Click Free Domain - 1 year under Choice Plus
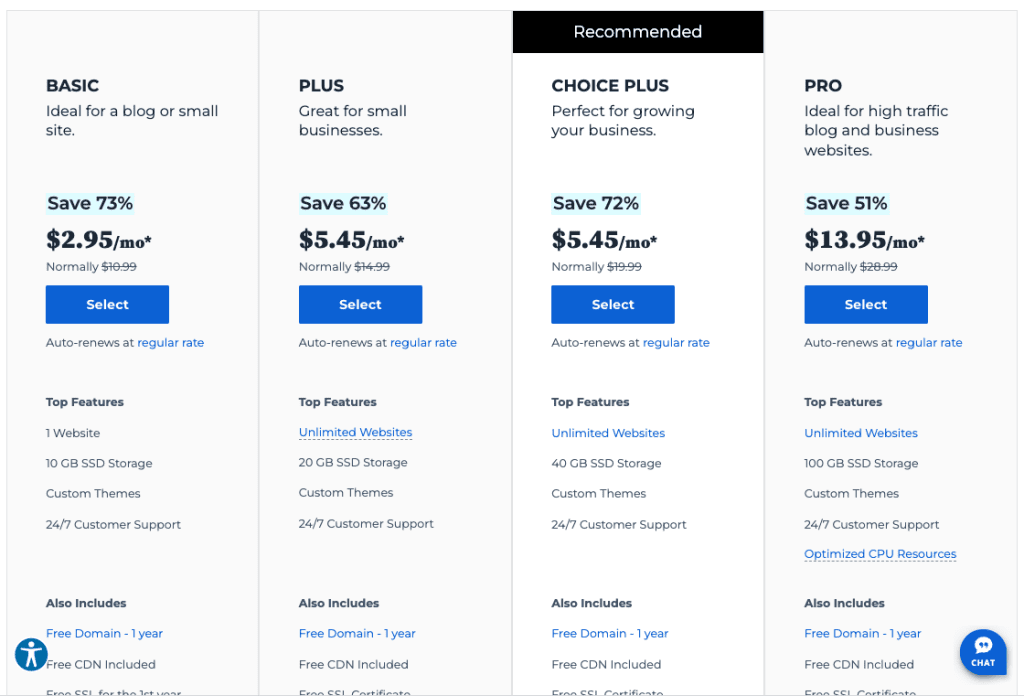The width and height of the screenshot is (1024, 696). click(610, 633)
